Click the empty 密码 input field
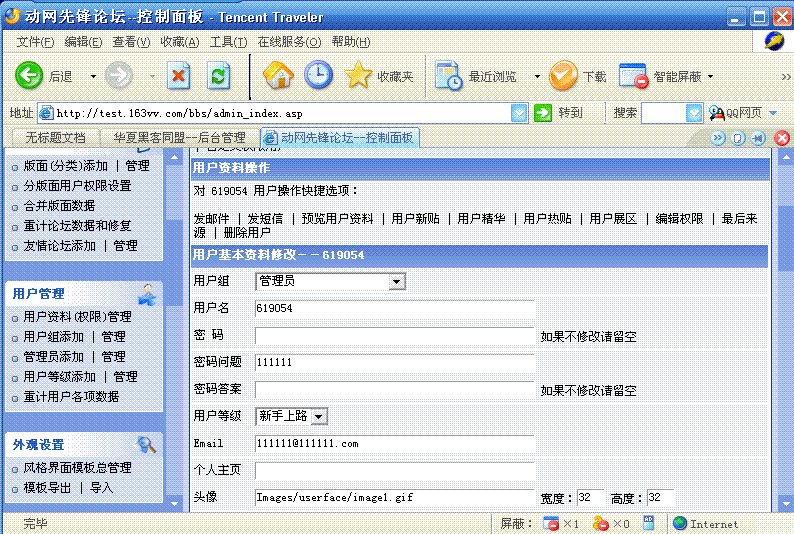Screen dimensions: 794x534 click(395, 335)
